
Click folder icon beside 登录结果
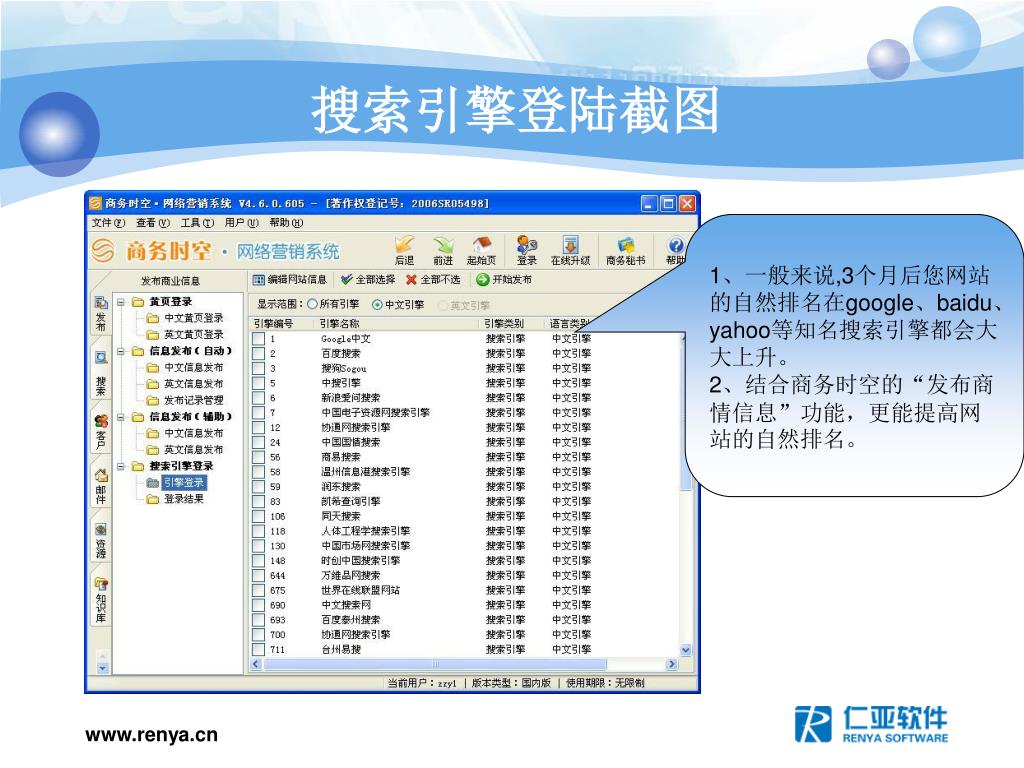tap(153, 499)
